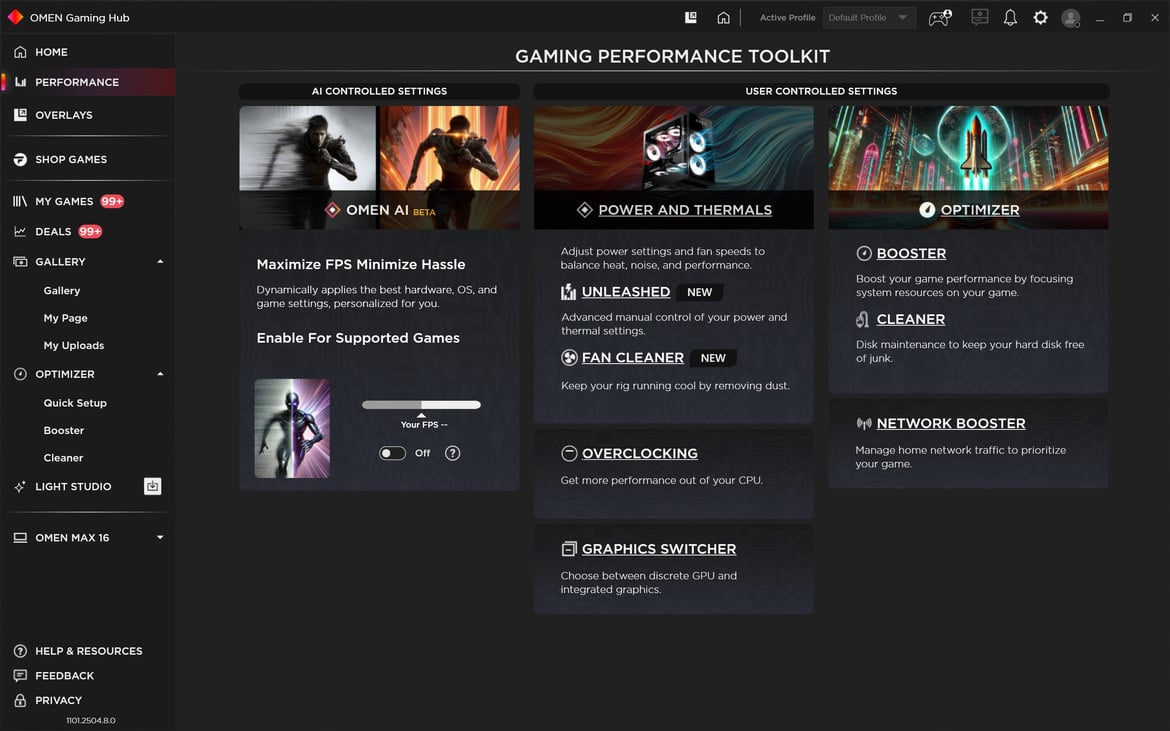Open My Page in sidebar
This screenshot has height=731, width=1170.
66,318
